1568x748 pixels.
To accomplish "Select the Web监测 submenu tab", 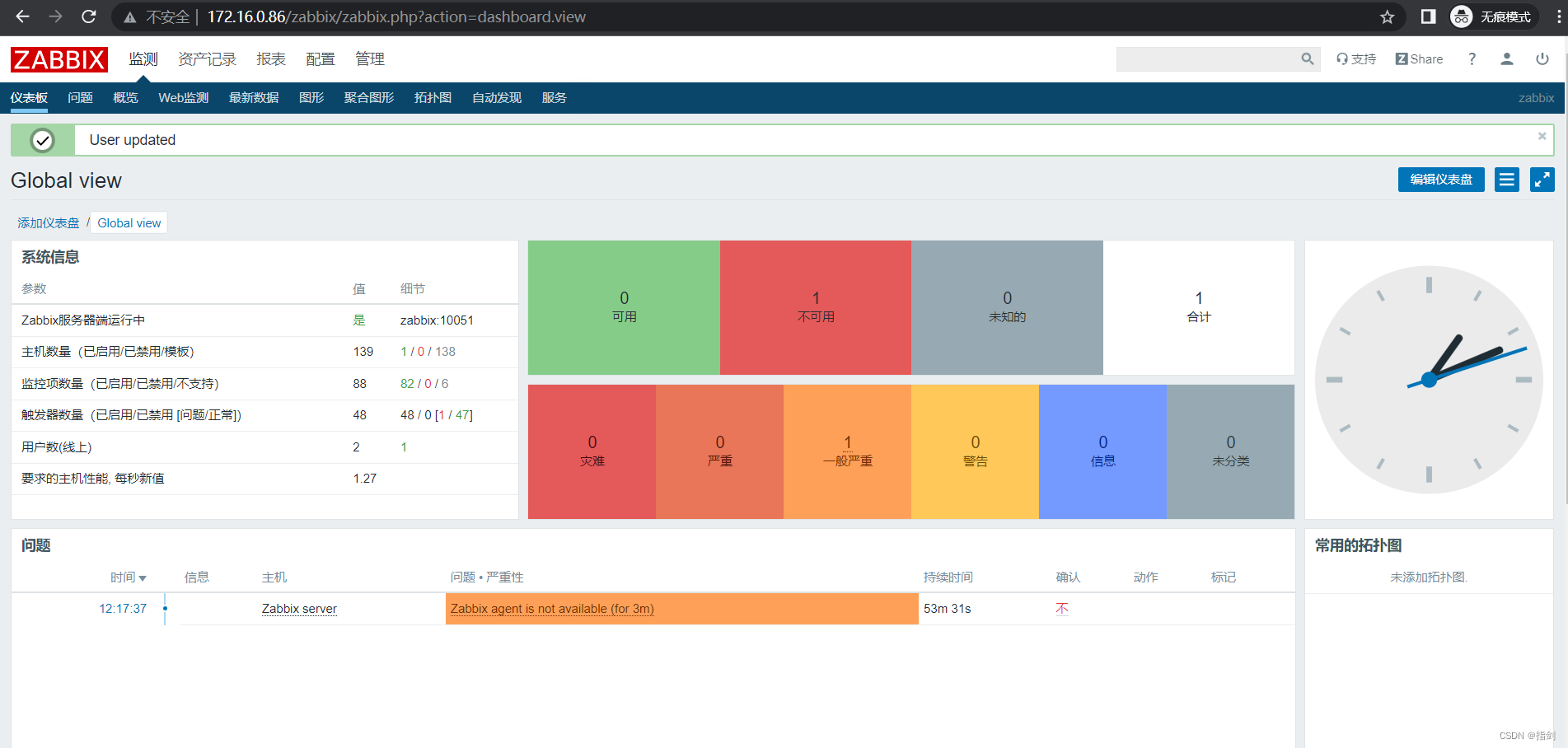I will tap(183, 98).
